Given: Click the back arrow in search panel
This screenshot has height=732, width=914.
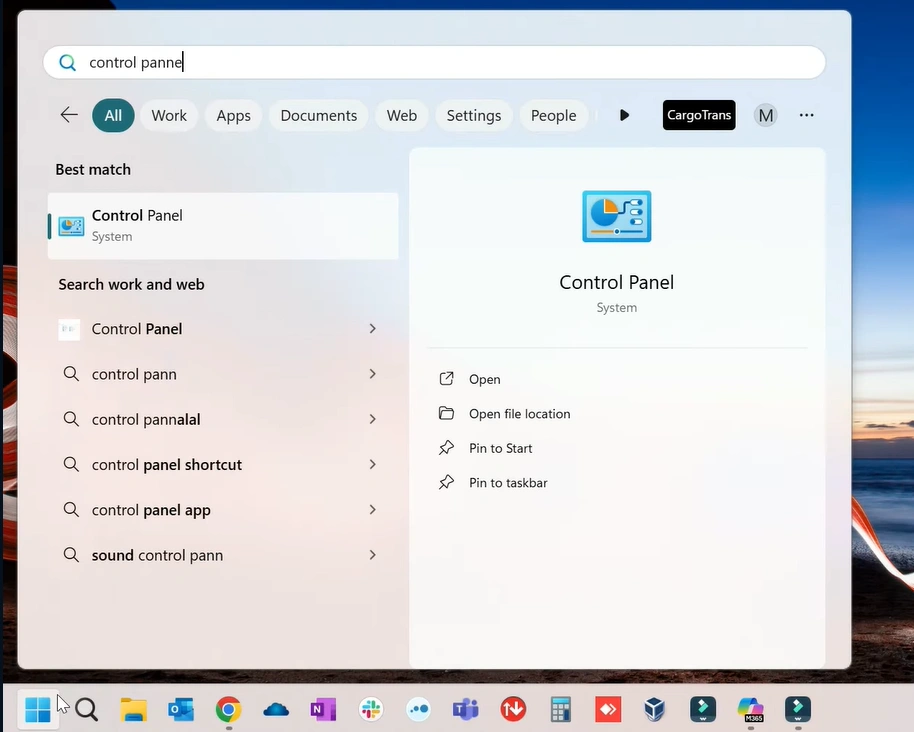Looking at the screenshot, I should tap(69, 115).
